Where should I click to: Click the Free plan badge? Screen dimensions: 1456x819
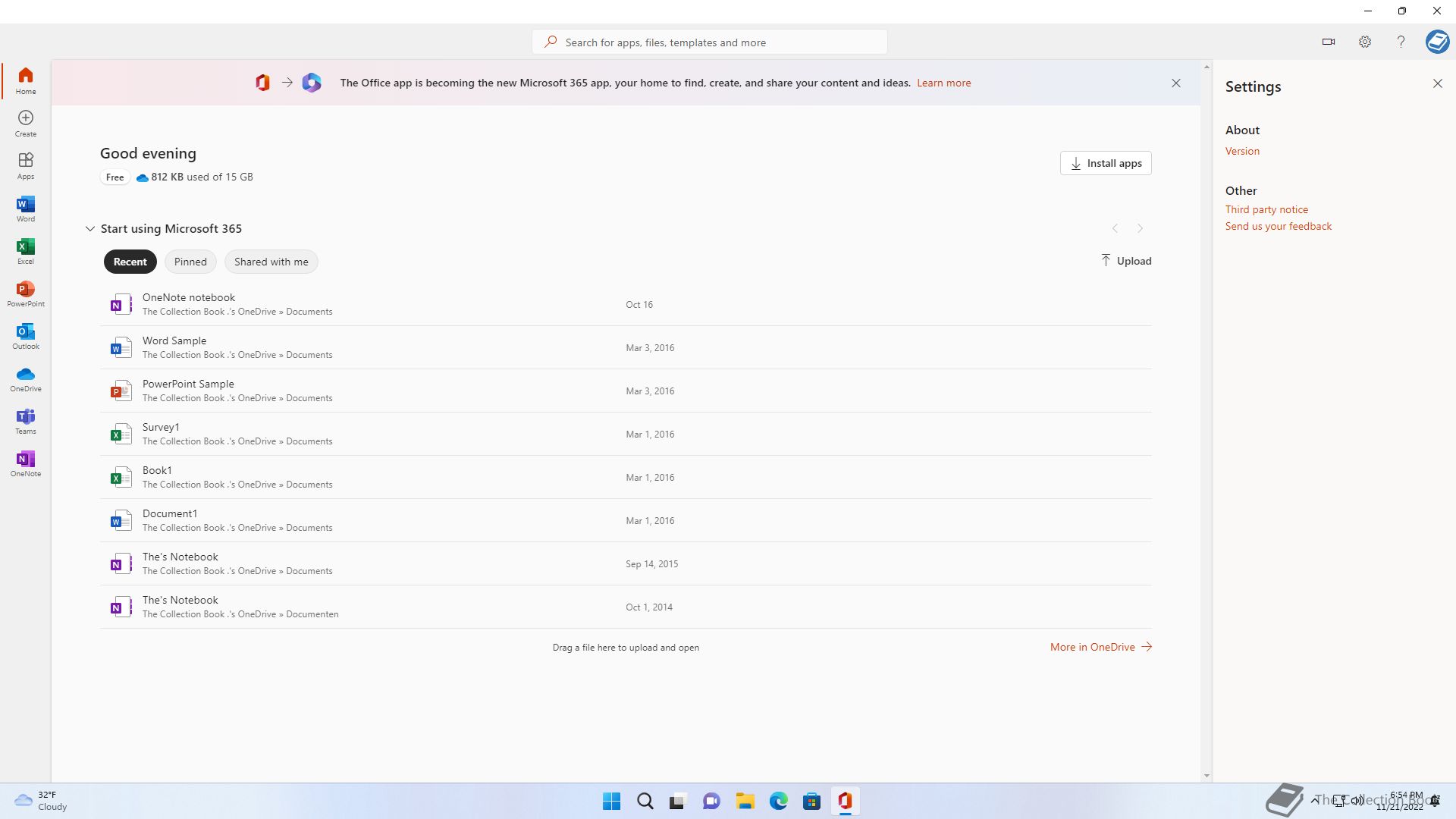[115, 177]
